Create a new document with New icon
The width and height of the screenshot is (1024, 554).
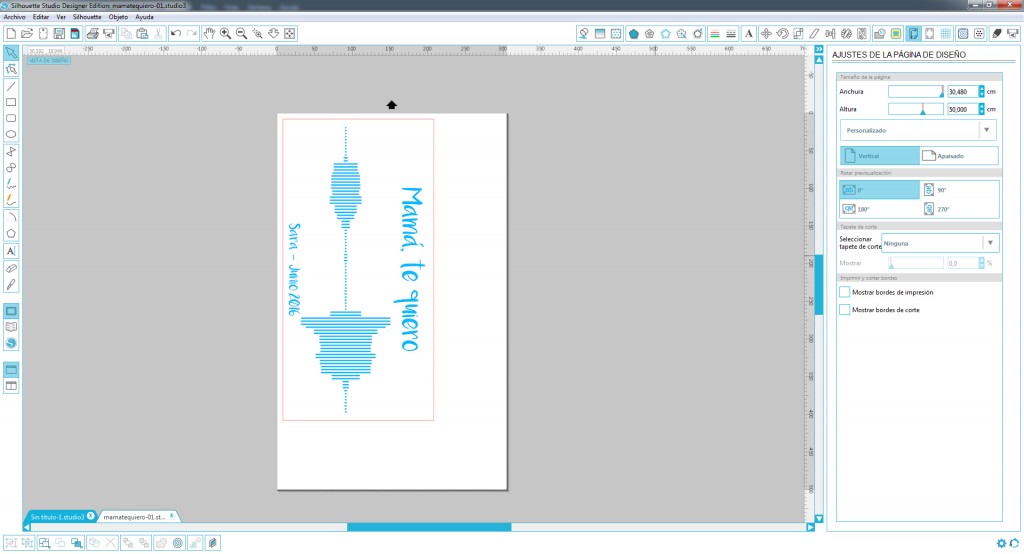click(x=11, y=33)
